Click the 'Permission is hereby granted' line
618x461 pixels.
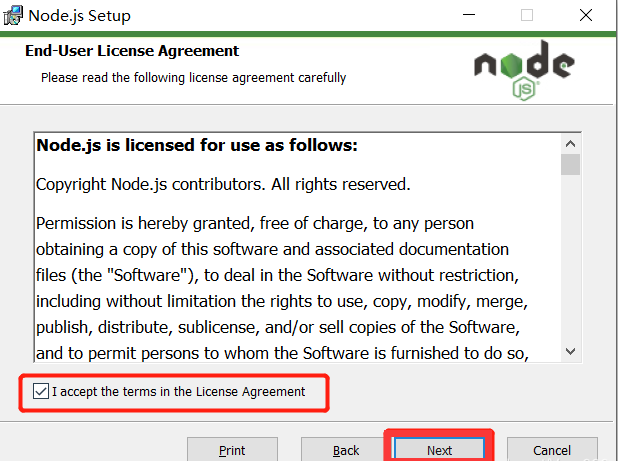coord(255,223)
